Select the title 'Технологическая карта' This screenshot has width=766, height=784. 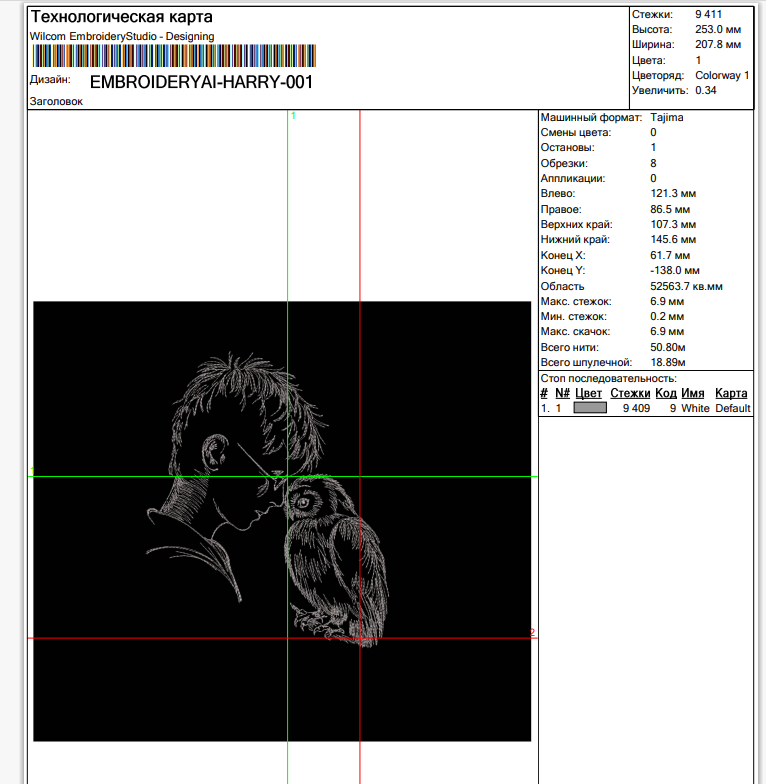pyautogui.click(x=122, y=17)
